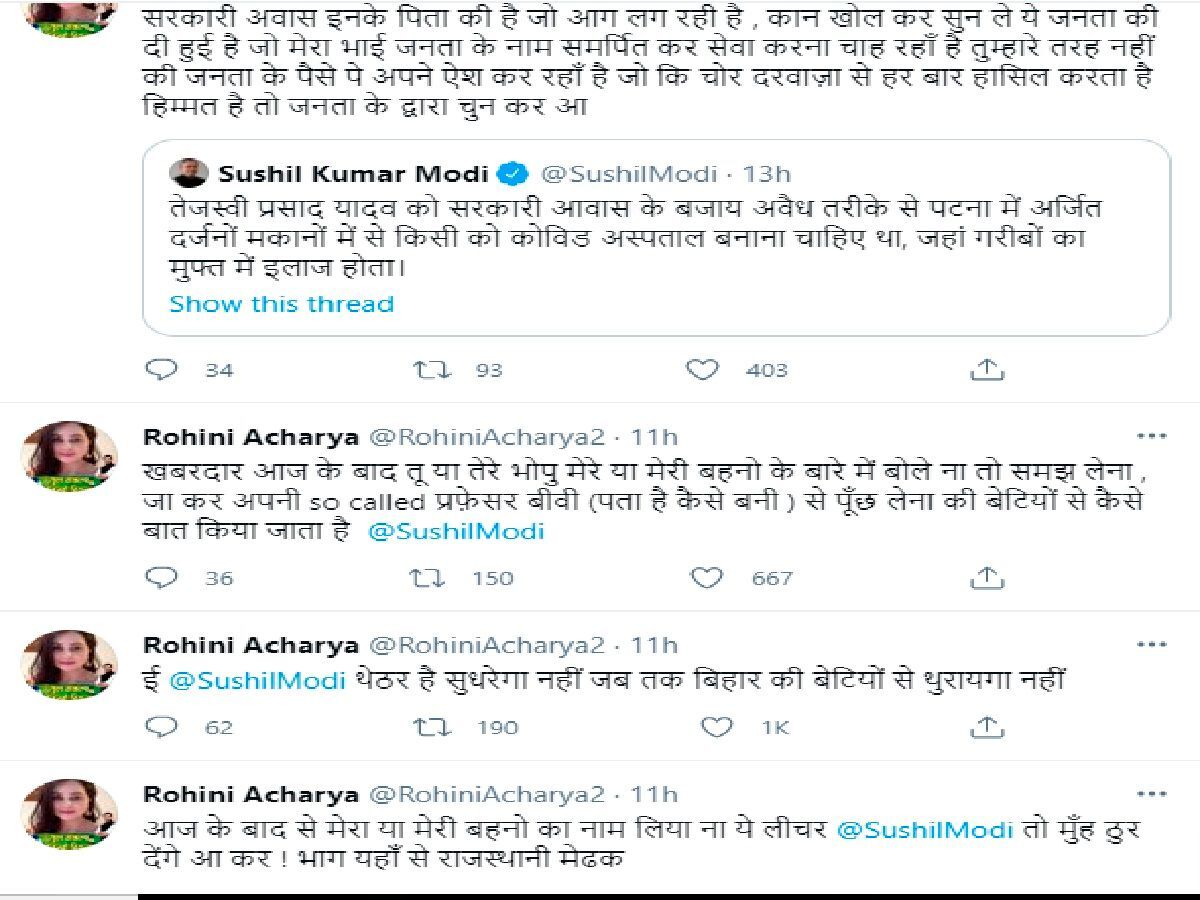
Task: Like the tweet with 667 likes
Action: 705,577
